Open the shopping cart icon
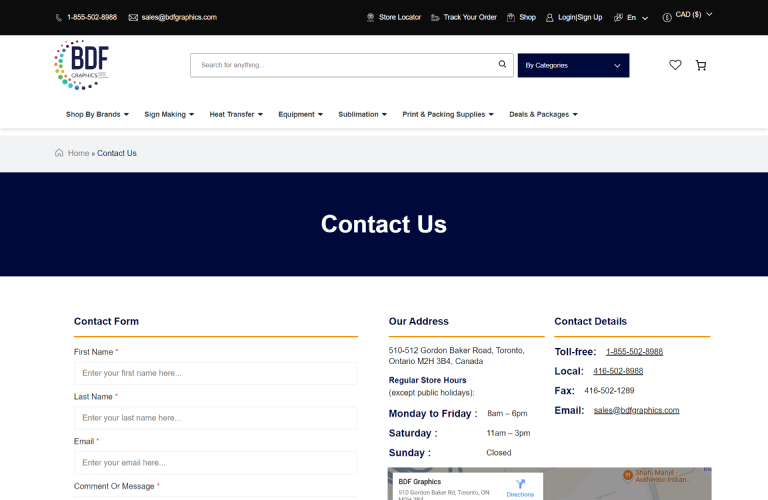The height and width of the screenshot is (500, 768). click(x=701, y=65)
